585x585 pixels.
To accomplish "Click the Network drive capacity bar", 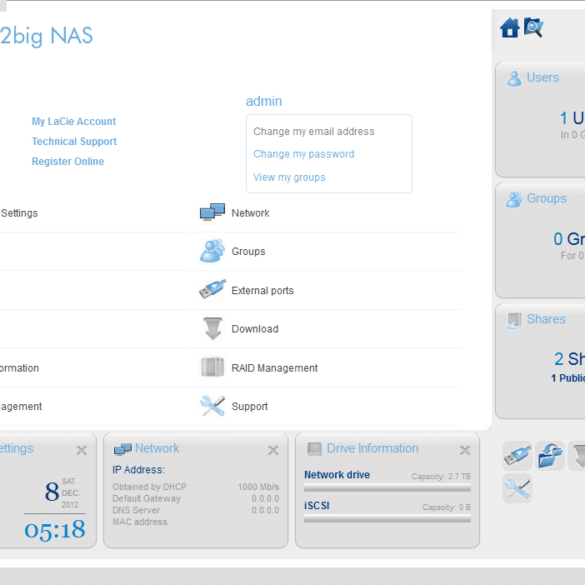I will (387, 488).
